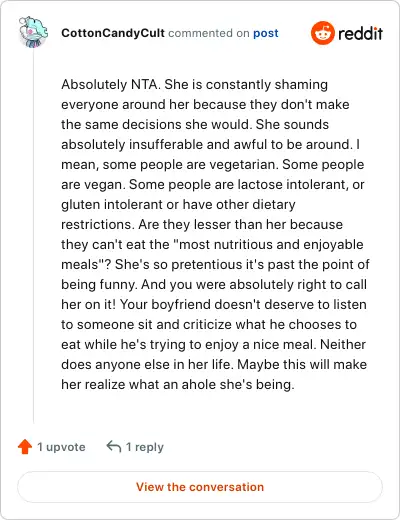The image size is (400, 520).
Task: Click the line "gluten intolerant or have other dietary"
Action: pos(178,204)
